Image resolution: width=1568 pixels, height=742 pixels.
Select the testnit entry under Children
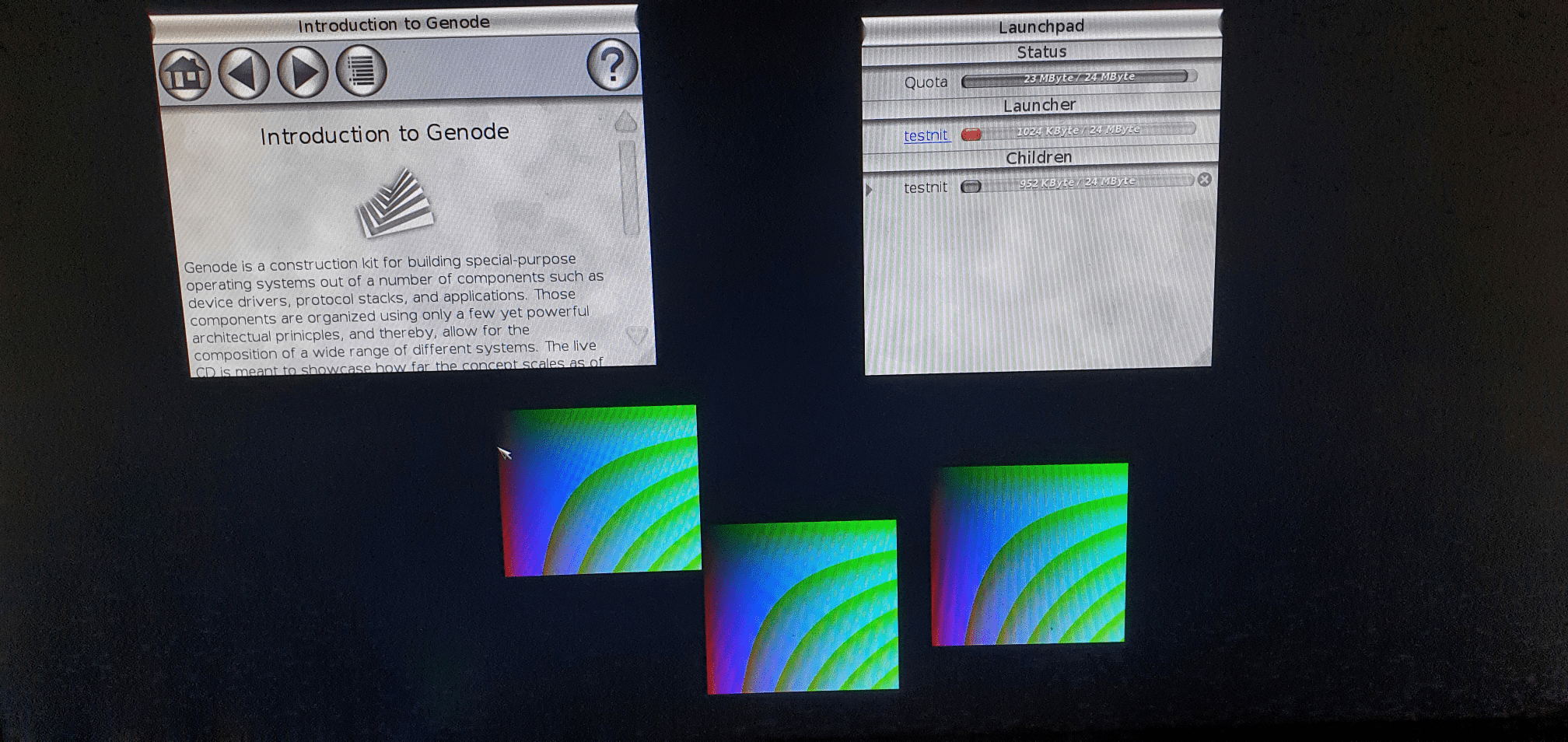coord(926,187)
